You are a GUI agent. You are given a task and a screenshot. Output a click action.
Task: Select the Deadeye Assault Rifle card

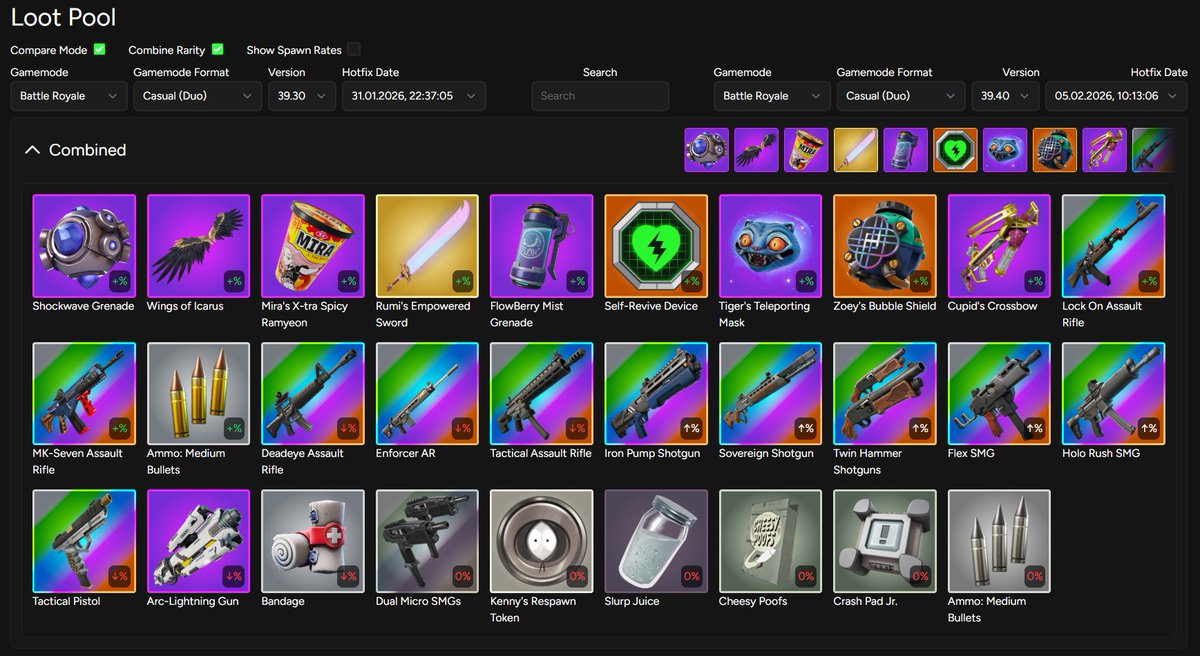click(313, 394)
